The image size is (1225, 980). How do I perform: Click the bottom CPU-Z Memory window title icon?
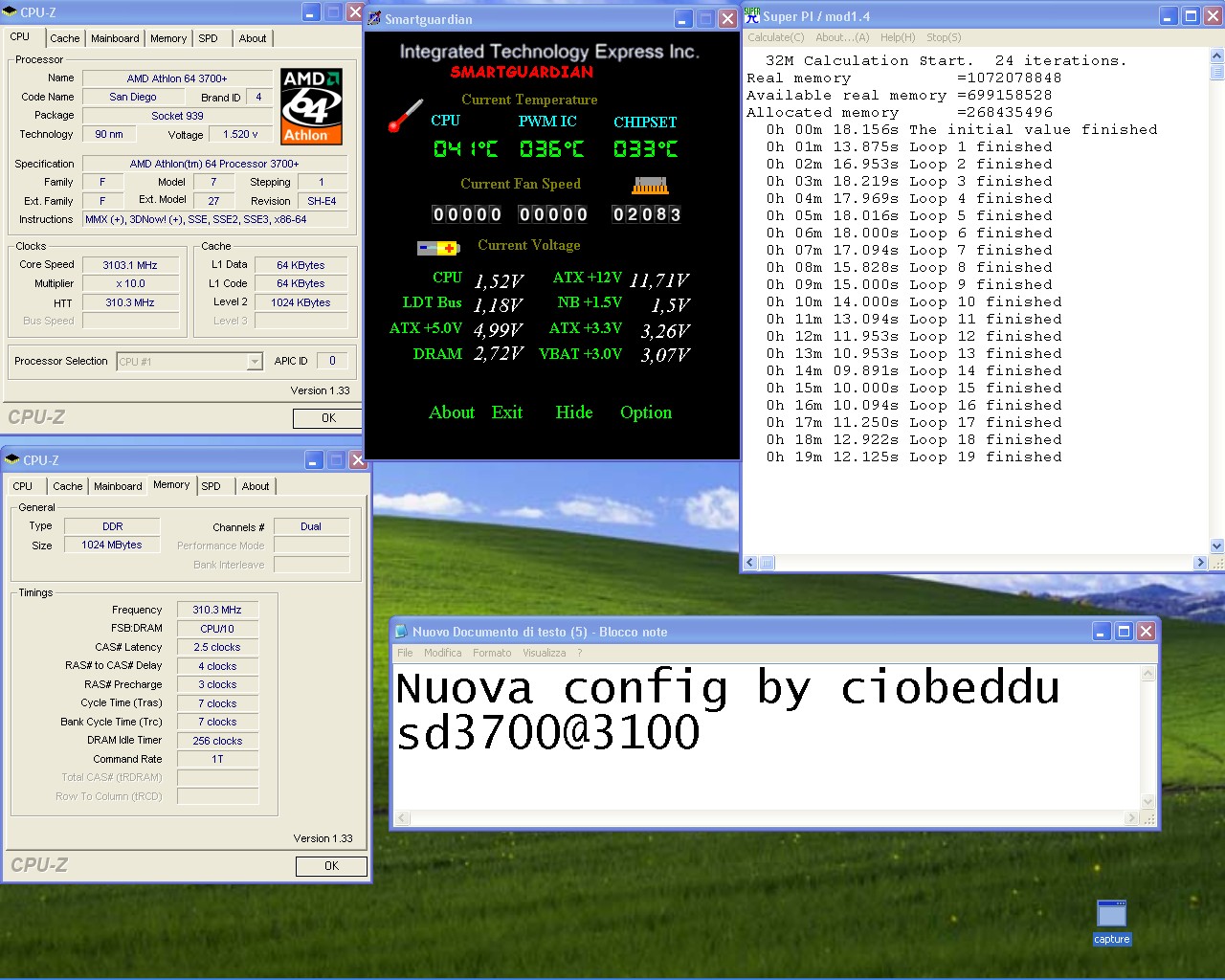click(12, 459)
